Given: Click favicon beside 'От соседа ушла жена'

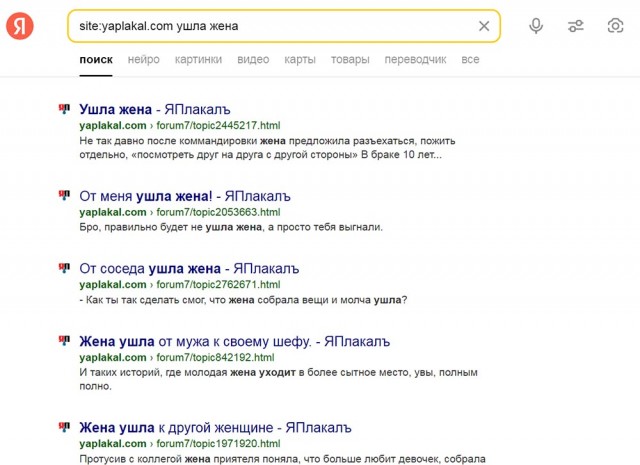Looking at the screenshot, I should [64, 268].
